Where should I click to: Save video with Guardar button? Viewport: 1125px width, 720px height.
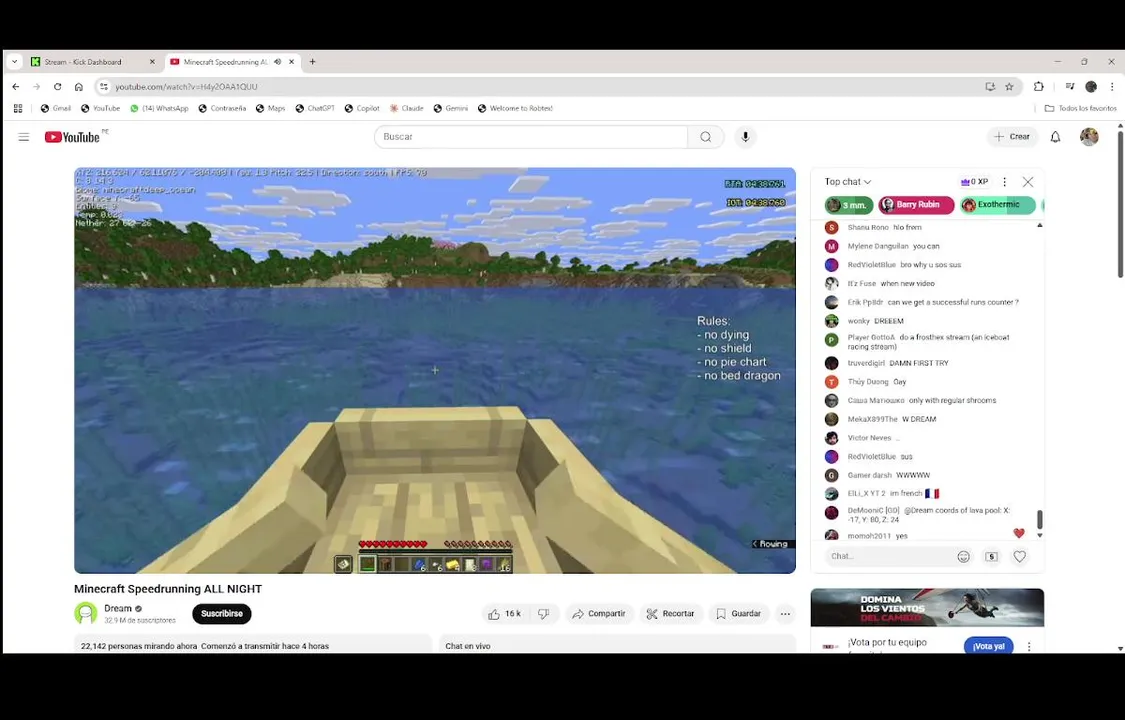click(x=739, y=614)
